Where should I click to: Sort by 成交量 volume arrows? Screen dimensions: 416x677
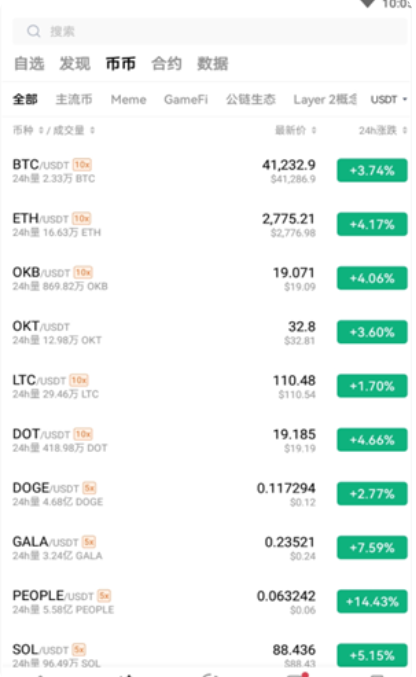tap(92, 130)
